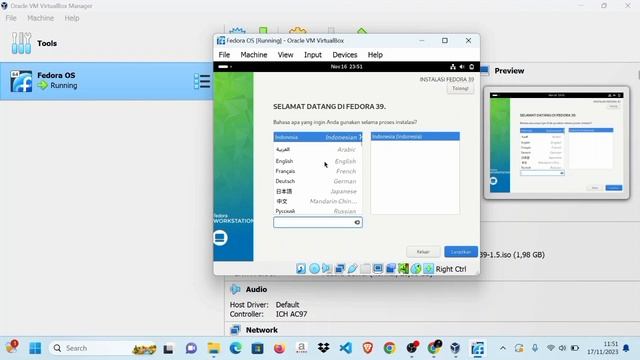Click the hard disk activity icon in VM status bar

[x=301, y=268]
